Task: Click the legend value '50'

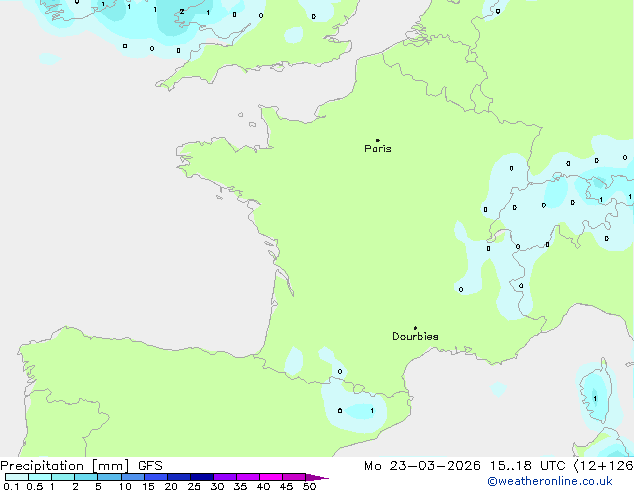Action: click(309, 486)
